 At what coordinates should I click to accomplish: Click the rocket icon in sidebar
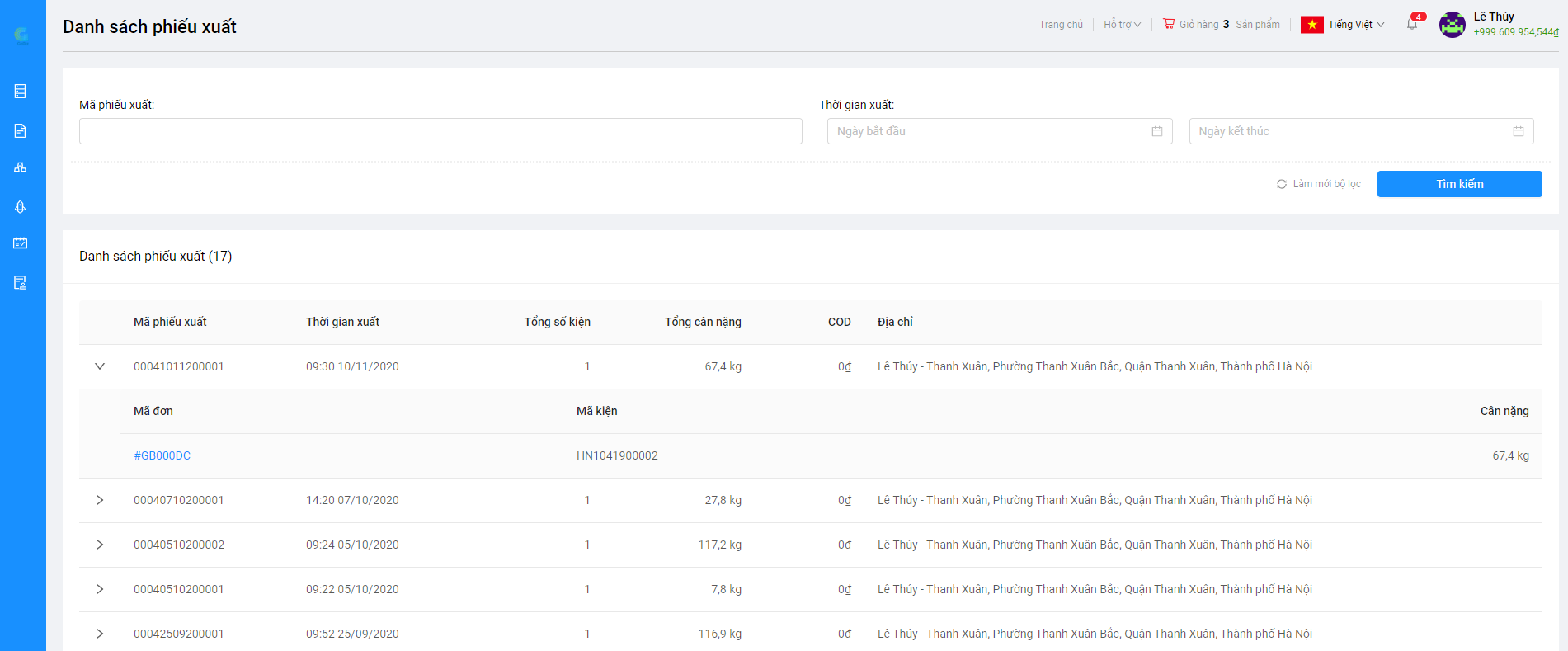coord(21,206)
